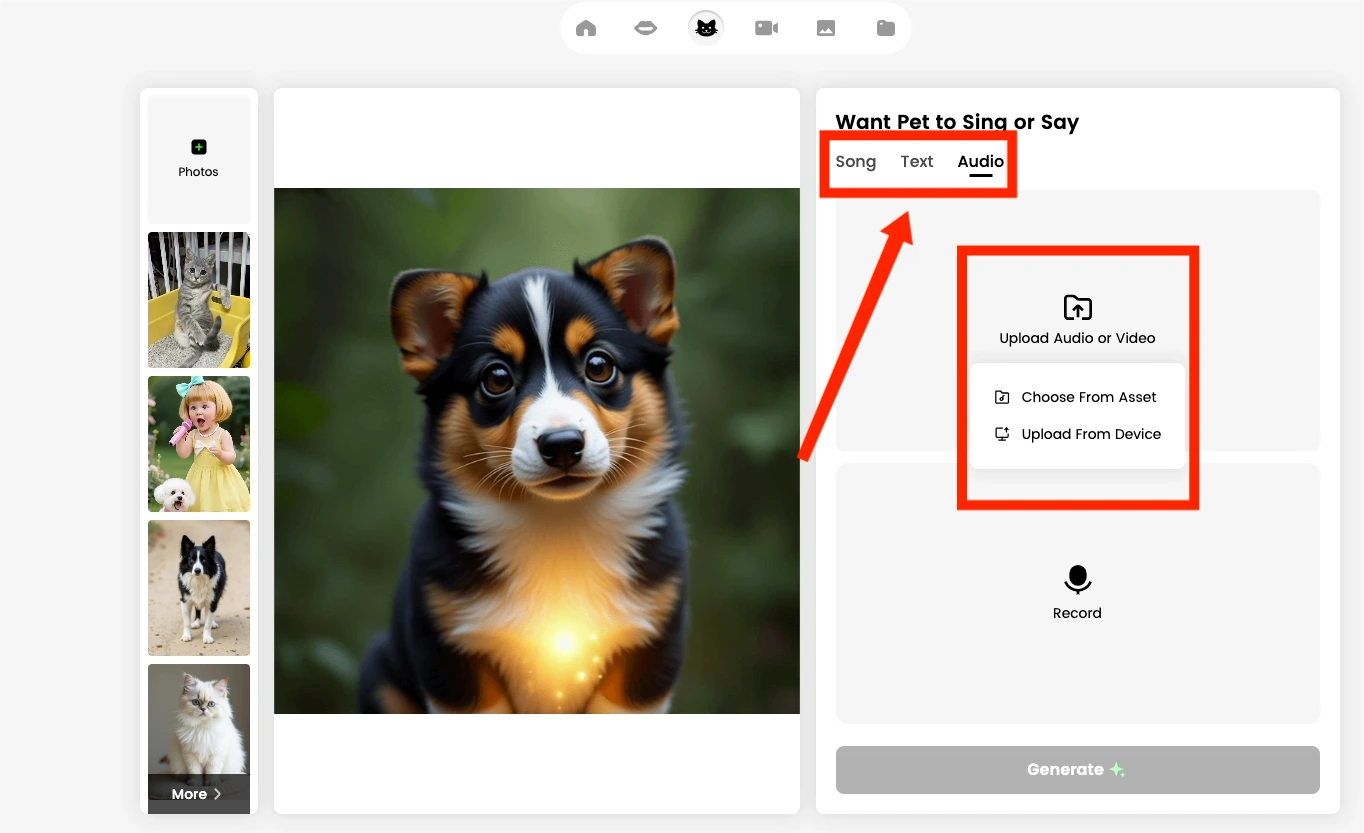Screen dimensions: 1364x833
Task: Select the kitten in yellow basket thumbnail
Action: tap(198, 300)
